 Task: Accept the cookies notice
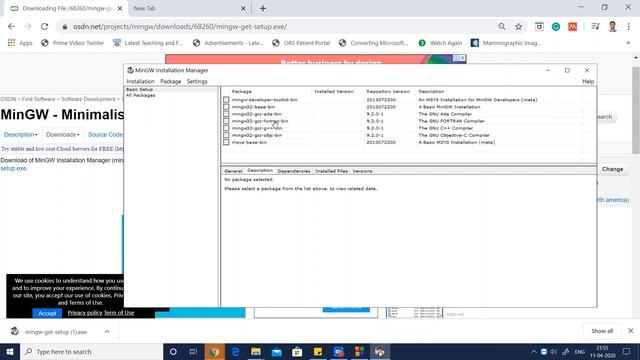point(47,313)
